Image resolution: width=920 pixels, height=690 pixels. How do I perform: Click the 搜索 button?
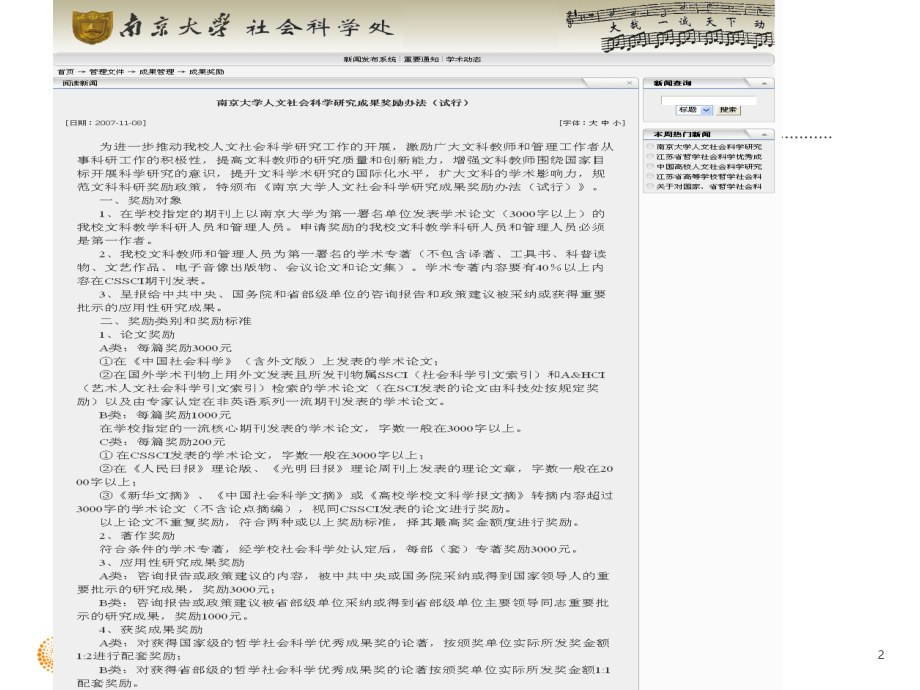[728, 110]
